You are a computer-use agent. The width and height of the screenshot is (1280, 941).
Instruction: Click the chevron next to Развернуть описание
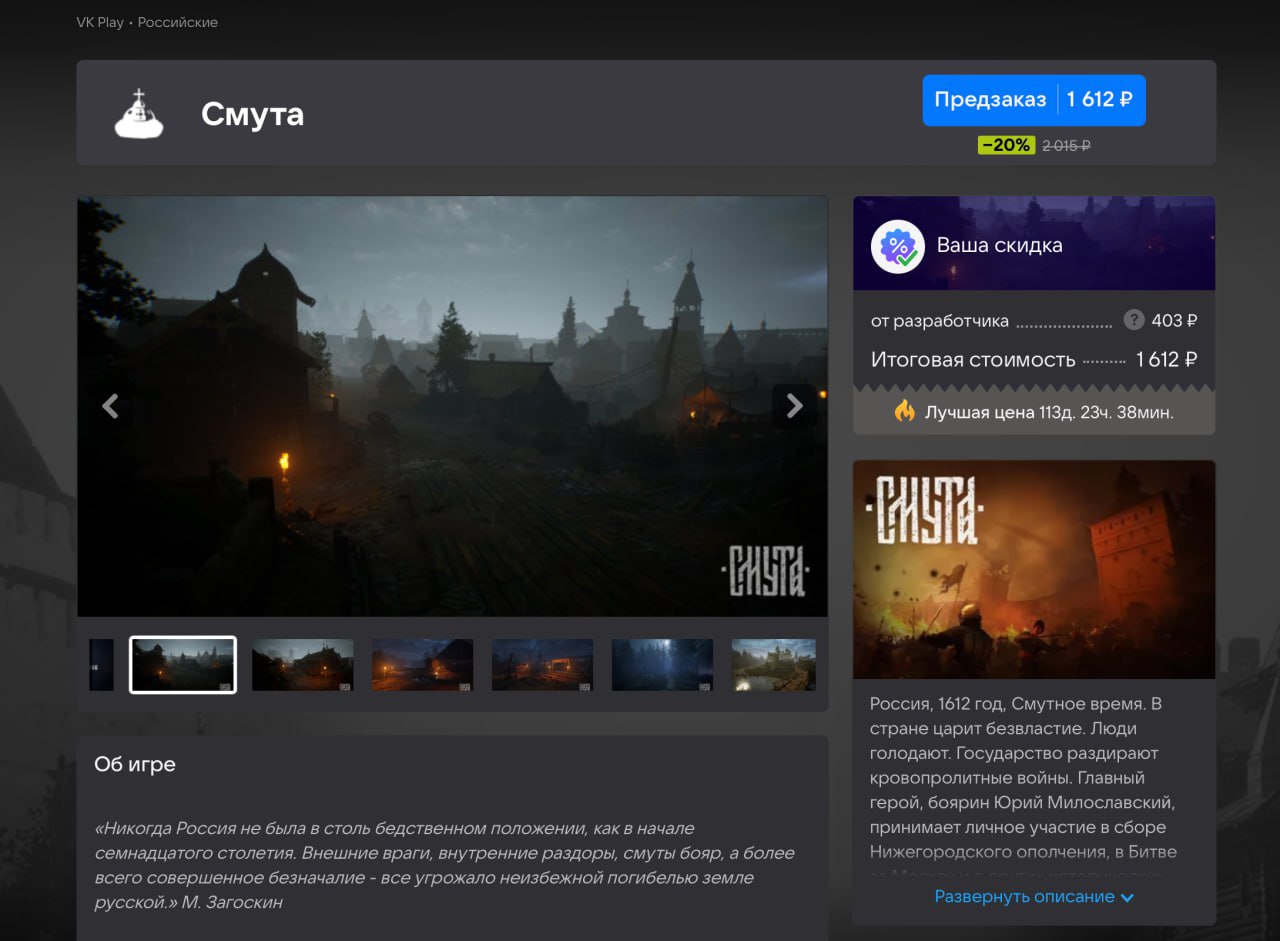1127,898
